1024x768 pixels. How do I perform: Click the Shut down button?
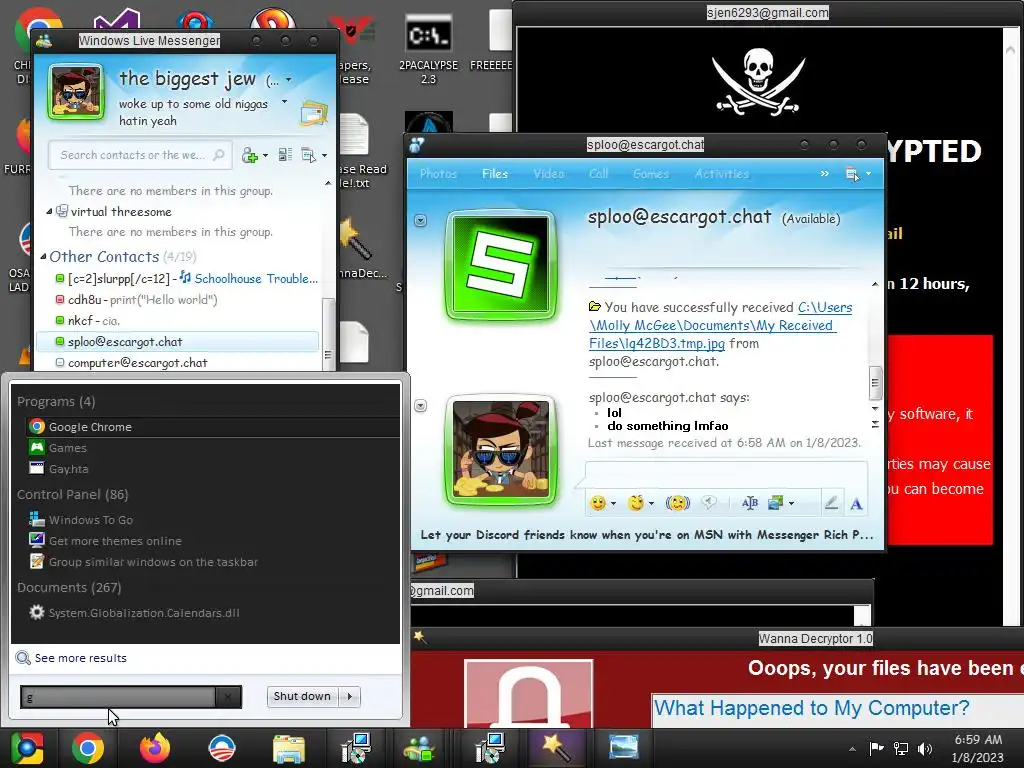(302, 696)
